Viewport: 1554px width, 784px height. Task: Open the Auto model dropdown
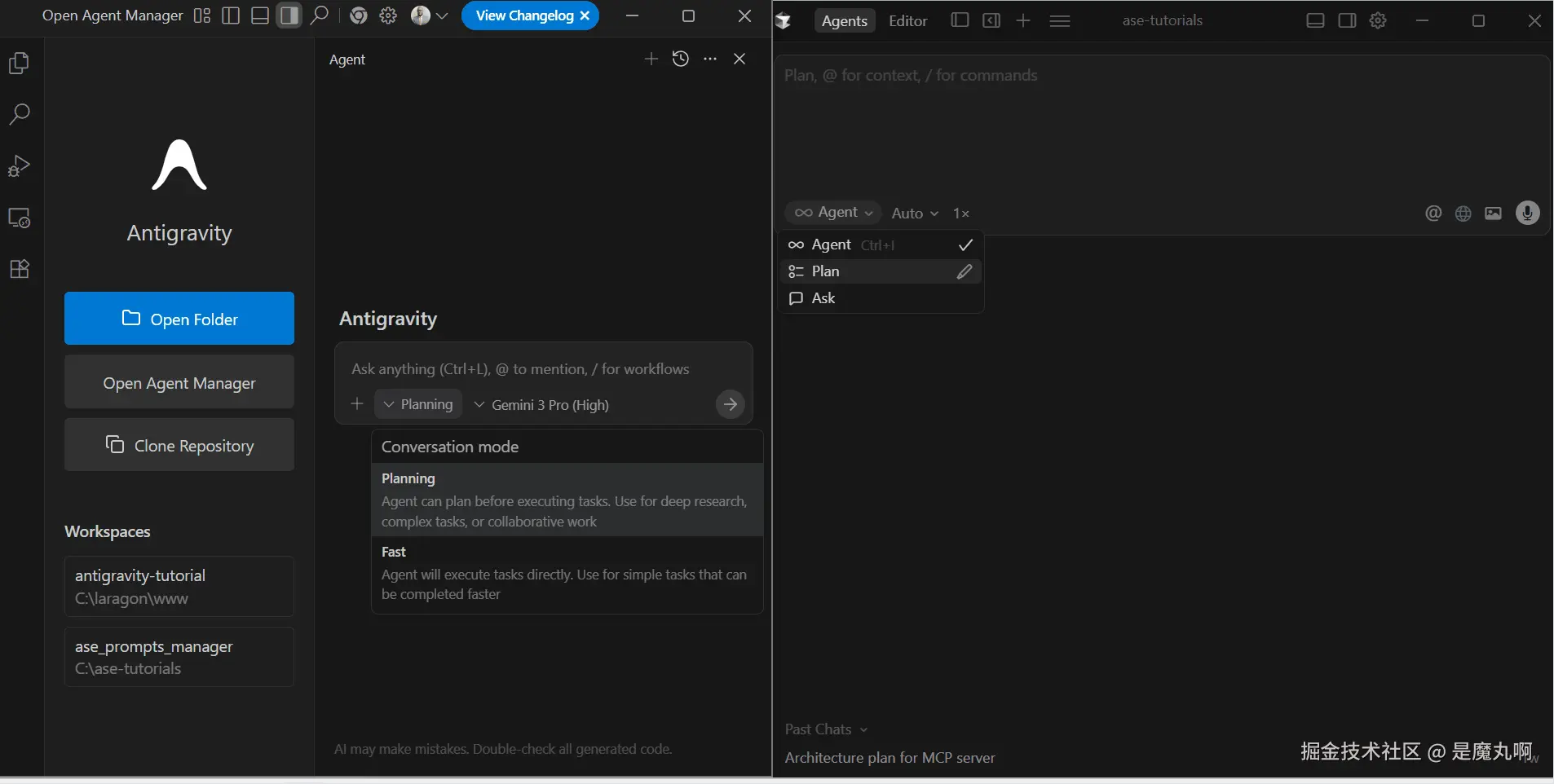coord(915,213)
